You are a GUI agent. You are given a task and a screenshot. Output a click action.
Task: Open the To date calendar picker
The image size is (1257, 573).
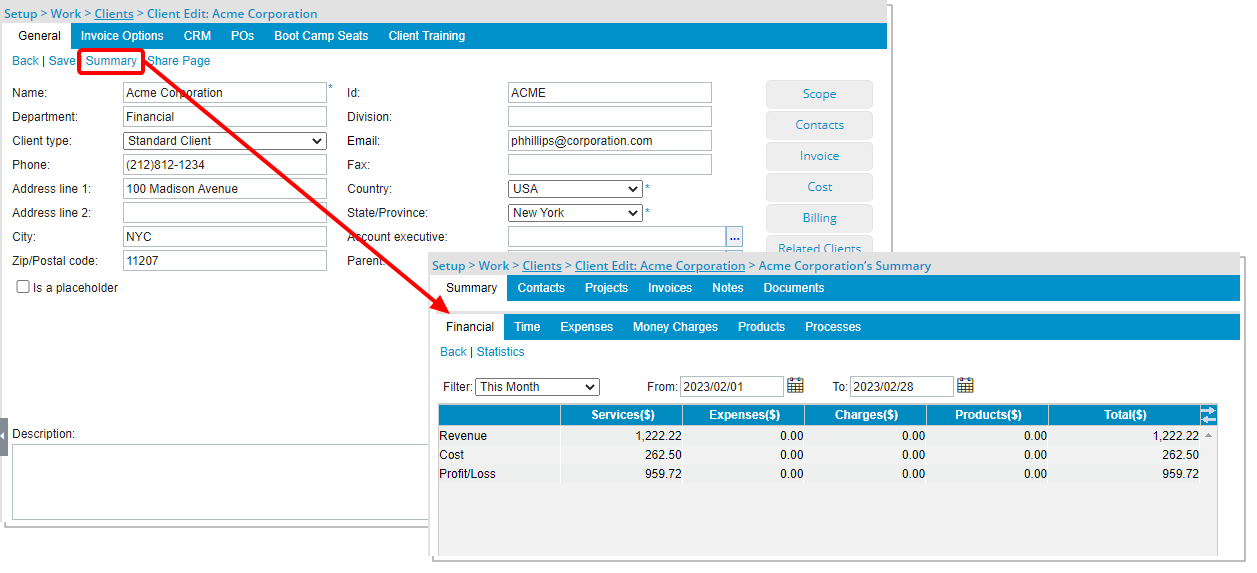coord(965,386)
